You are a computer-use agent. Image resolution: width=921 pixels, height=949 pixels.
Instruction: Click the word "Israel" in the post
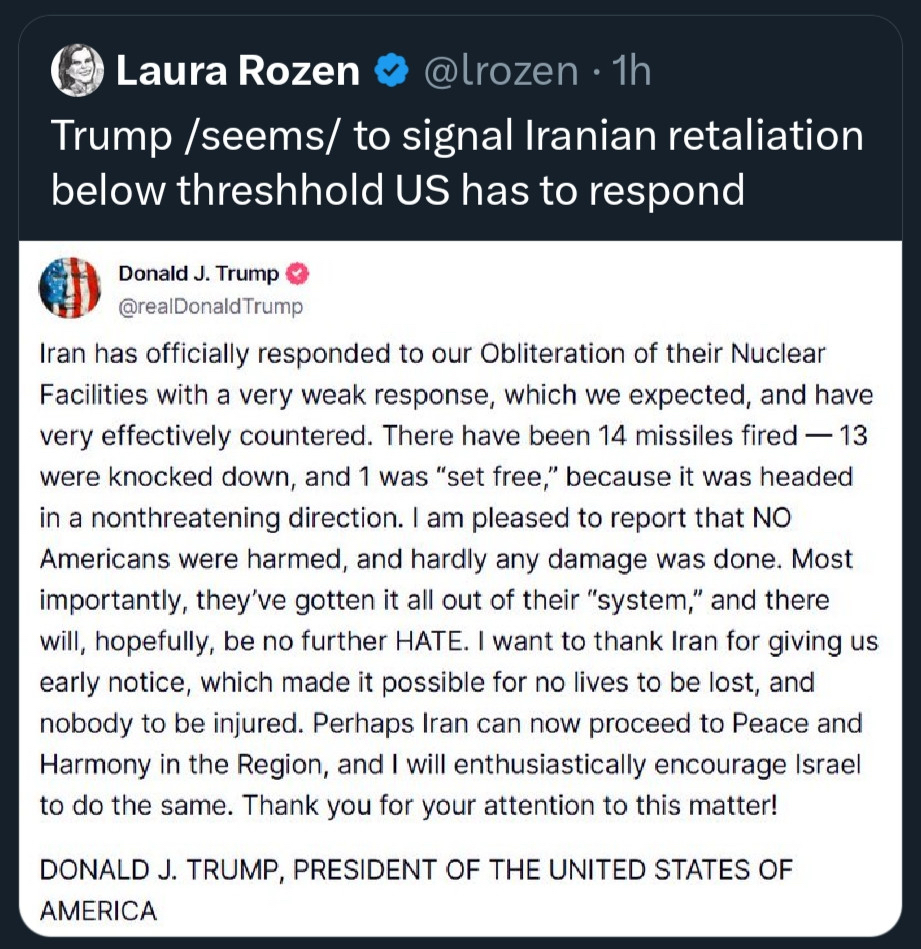pyautogui.click(x=829, y=764)
